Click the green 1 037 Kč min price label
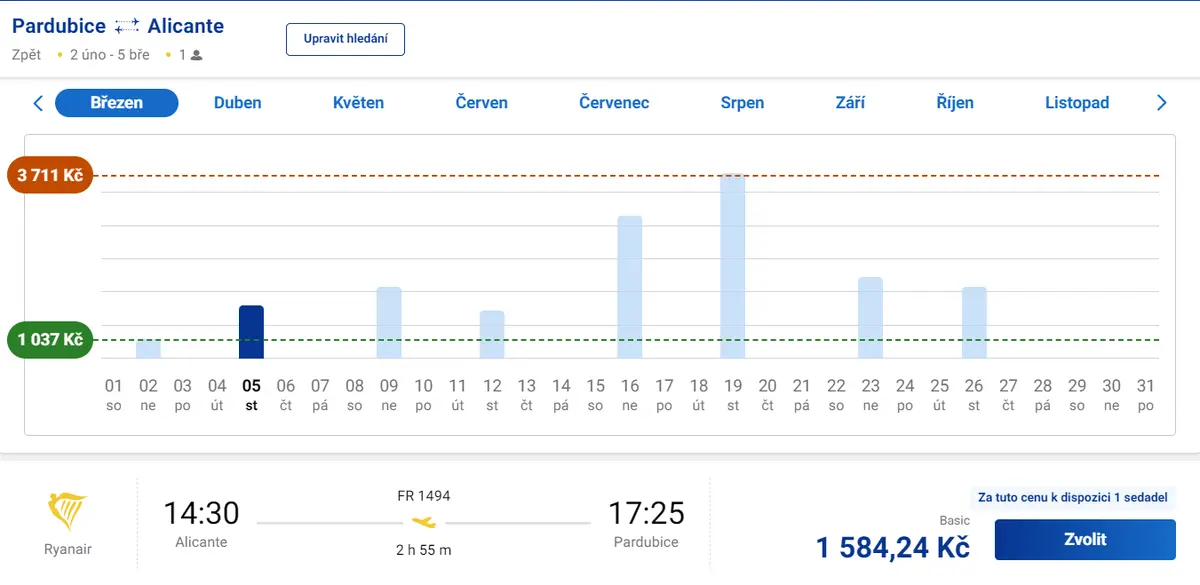Viewport: 1200px width, 585px height. click(x=50, y=340)
